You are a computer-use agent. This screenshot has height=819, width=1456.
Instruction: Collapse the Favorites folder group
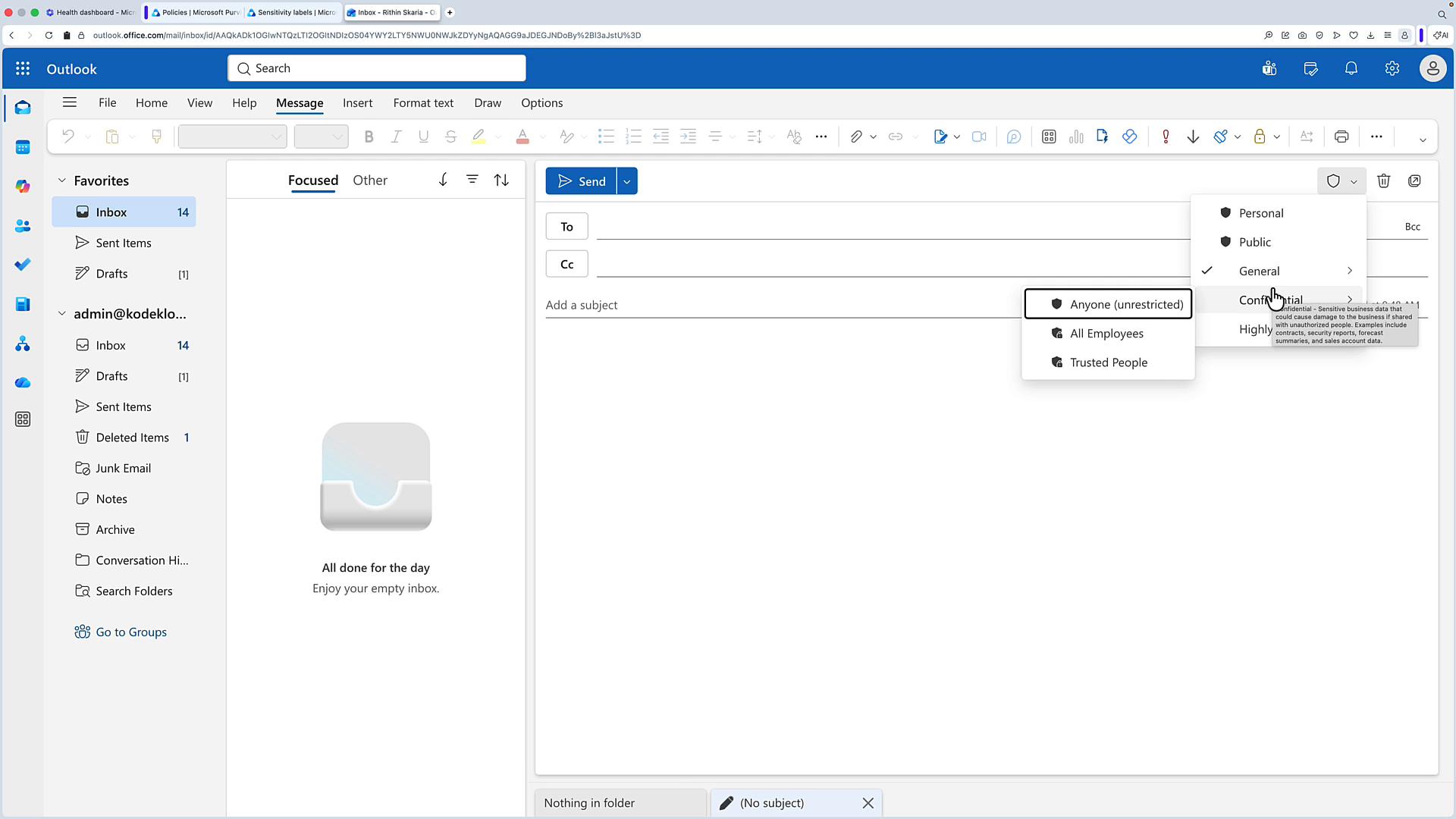(x=62, y=180)
